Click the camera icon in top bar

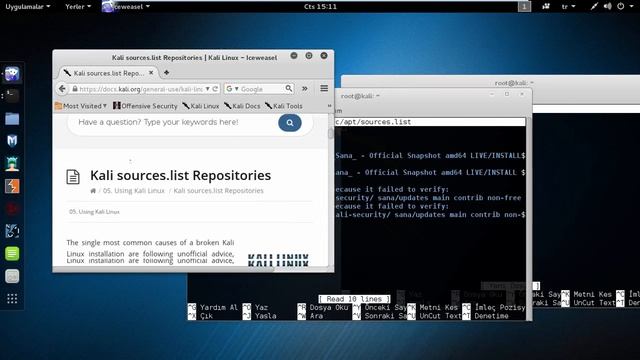546,6
